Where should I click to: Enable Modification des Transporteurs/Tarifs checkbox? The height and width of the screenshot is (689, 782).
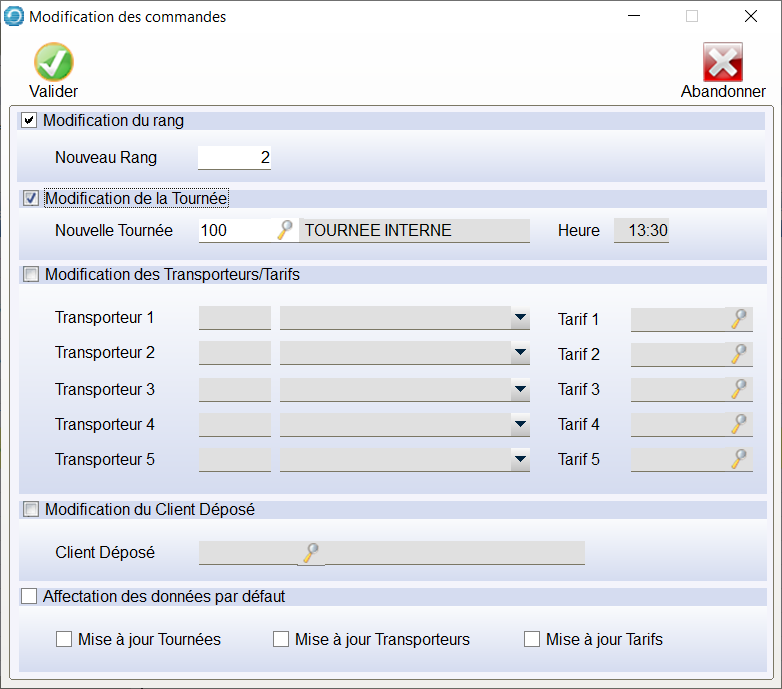[31, 274]
